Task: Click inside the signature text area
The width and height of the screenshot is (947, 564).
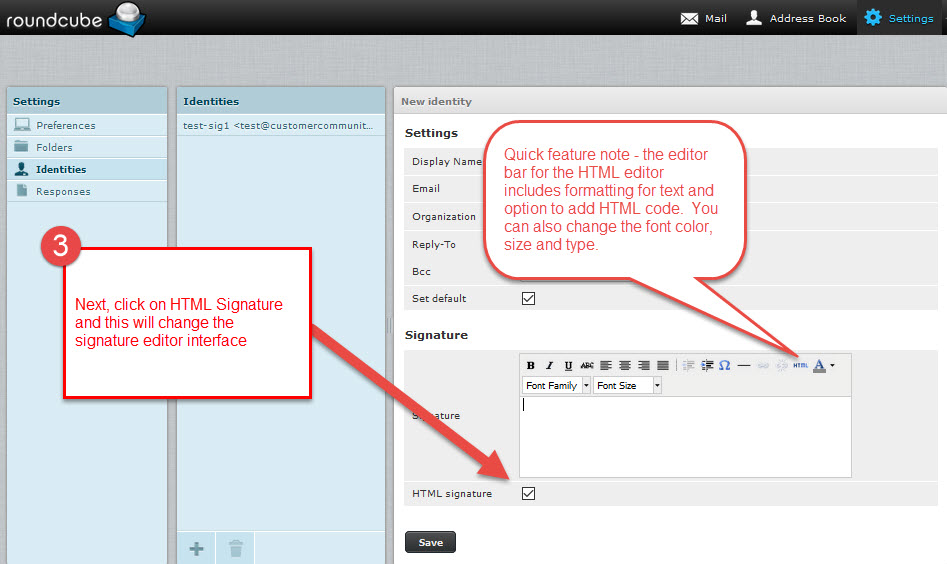Action: click(x=685, y=437)
